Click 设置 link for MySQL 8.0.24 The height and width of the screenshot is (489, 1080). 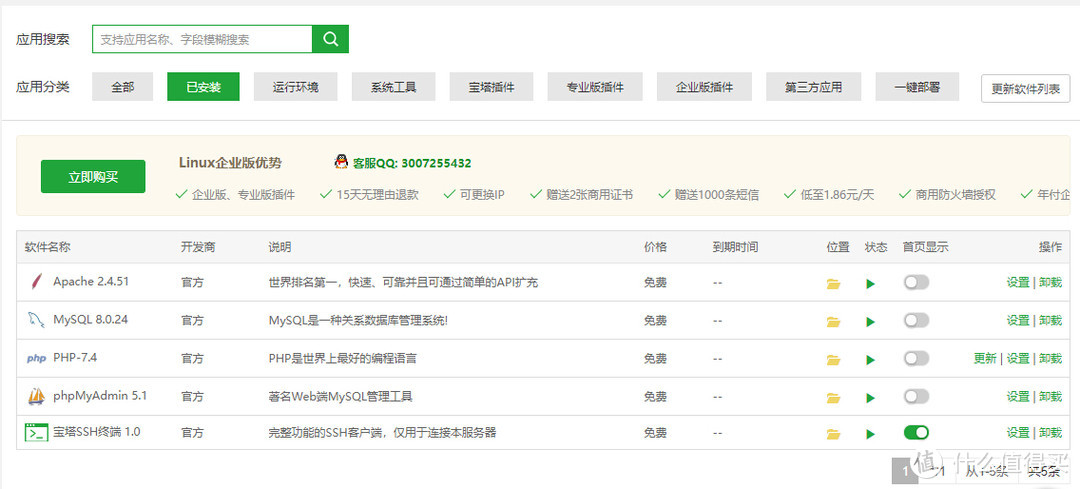1018,320
